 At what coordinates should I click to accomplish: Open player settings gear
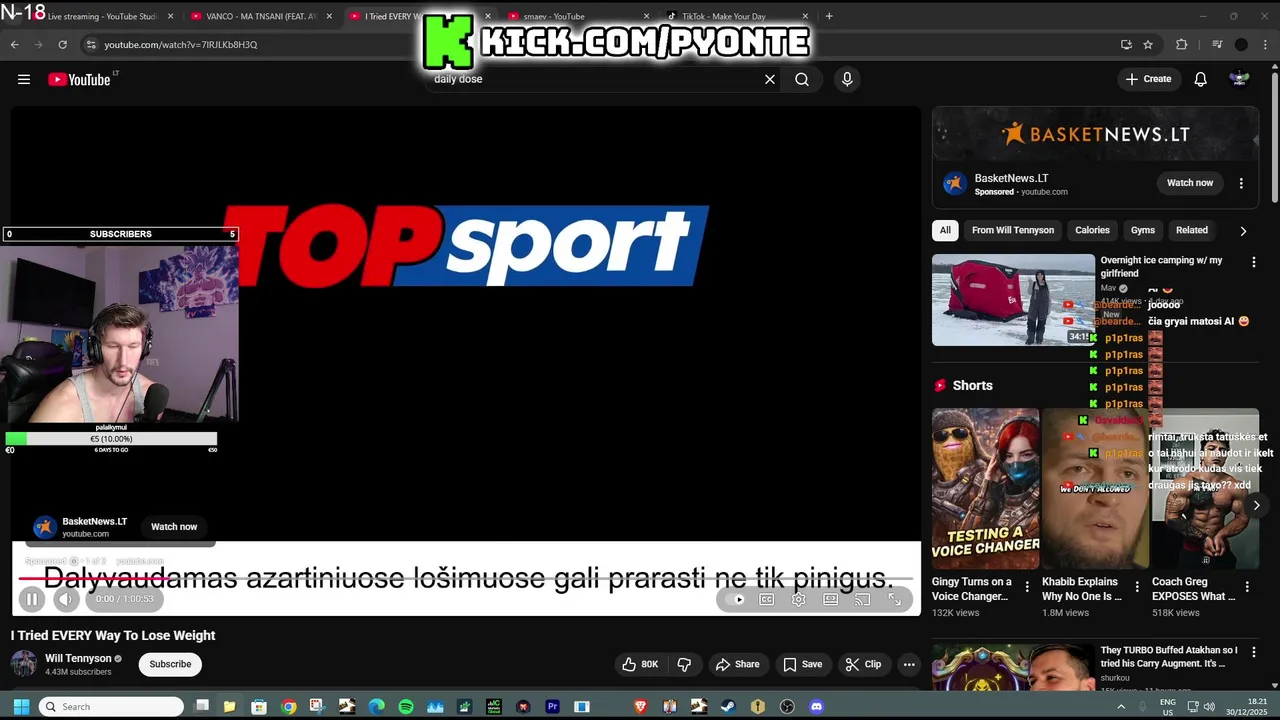798,599
